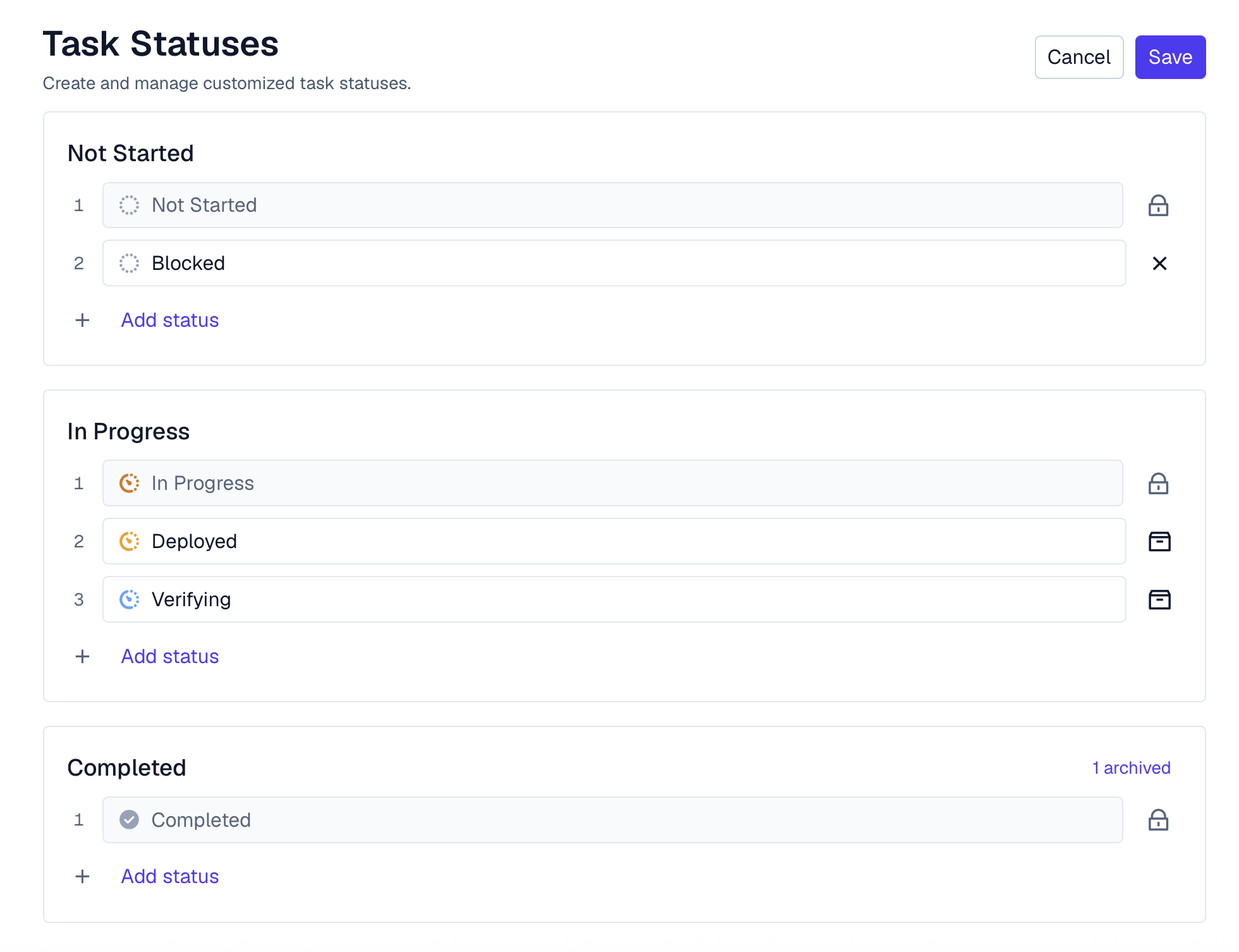Click plus icon under Not Started section
Screen dimensions: 1239x952
click(82, 320)
